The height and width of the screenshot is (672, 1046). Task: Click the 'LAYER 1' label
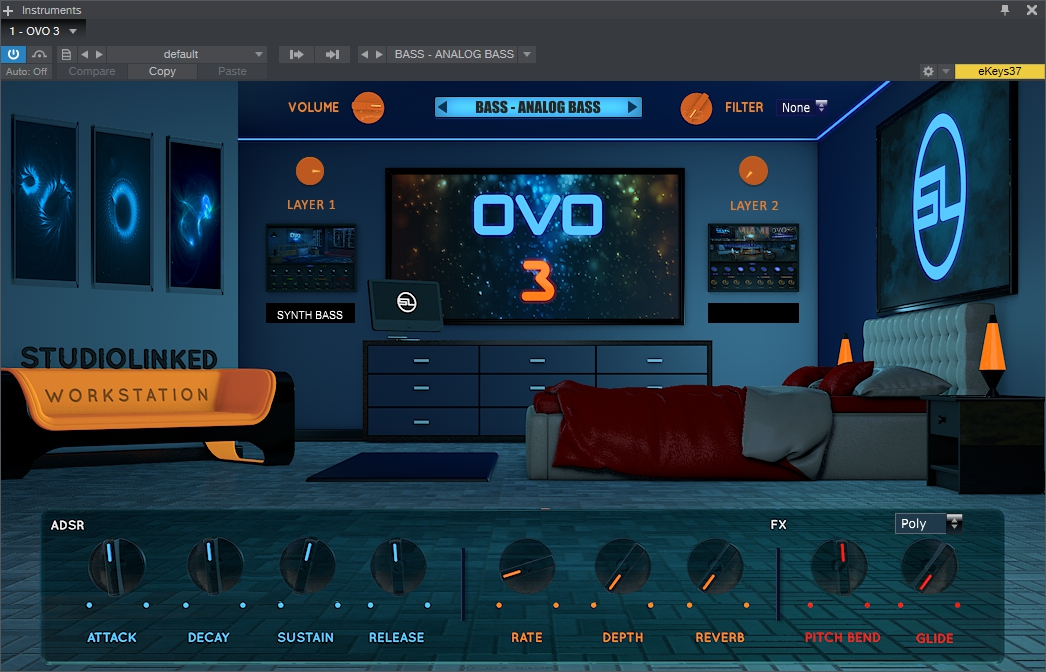(x=311, y=205)
